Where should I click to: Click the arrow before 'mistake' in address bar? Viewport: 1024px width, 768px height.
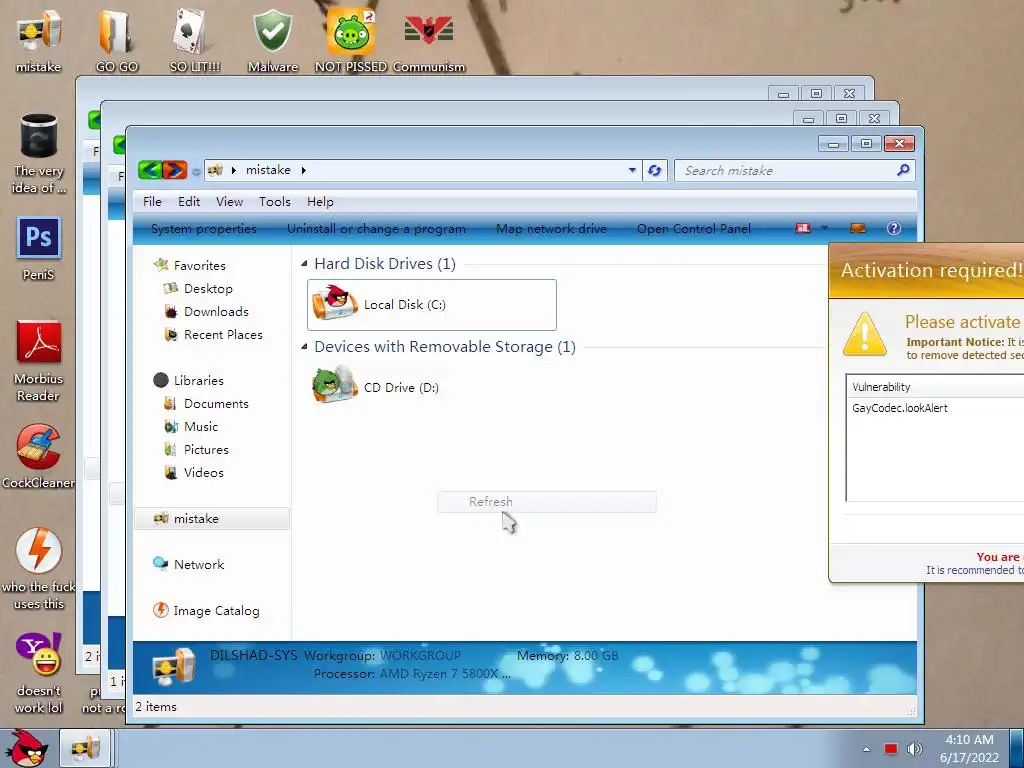coord(234,170)
